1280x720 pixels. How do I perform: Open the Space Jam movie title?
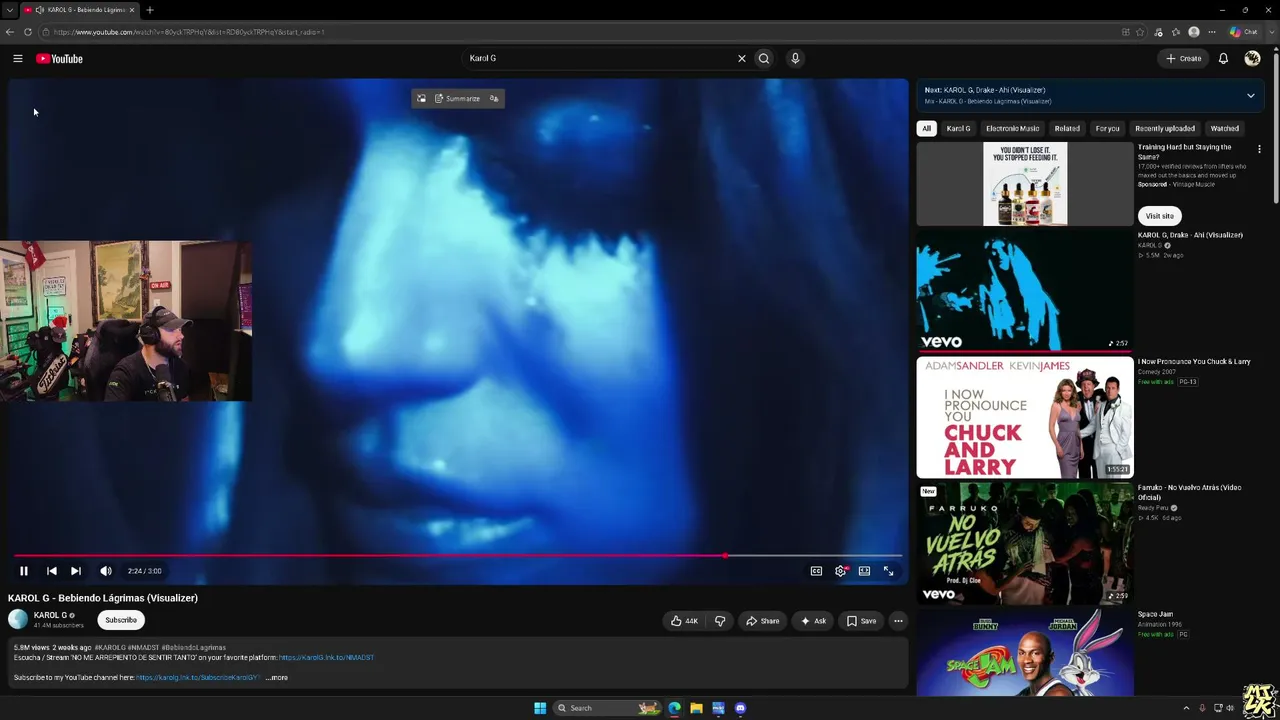[x=1155, y=614]
